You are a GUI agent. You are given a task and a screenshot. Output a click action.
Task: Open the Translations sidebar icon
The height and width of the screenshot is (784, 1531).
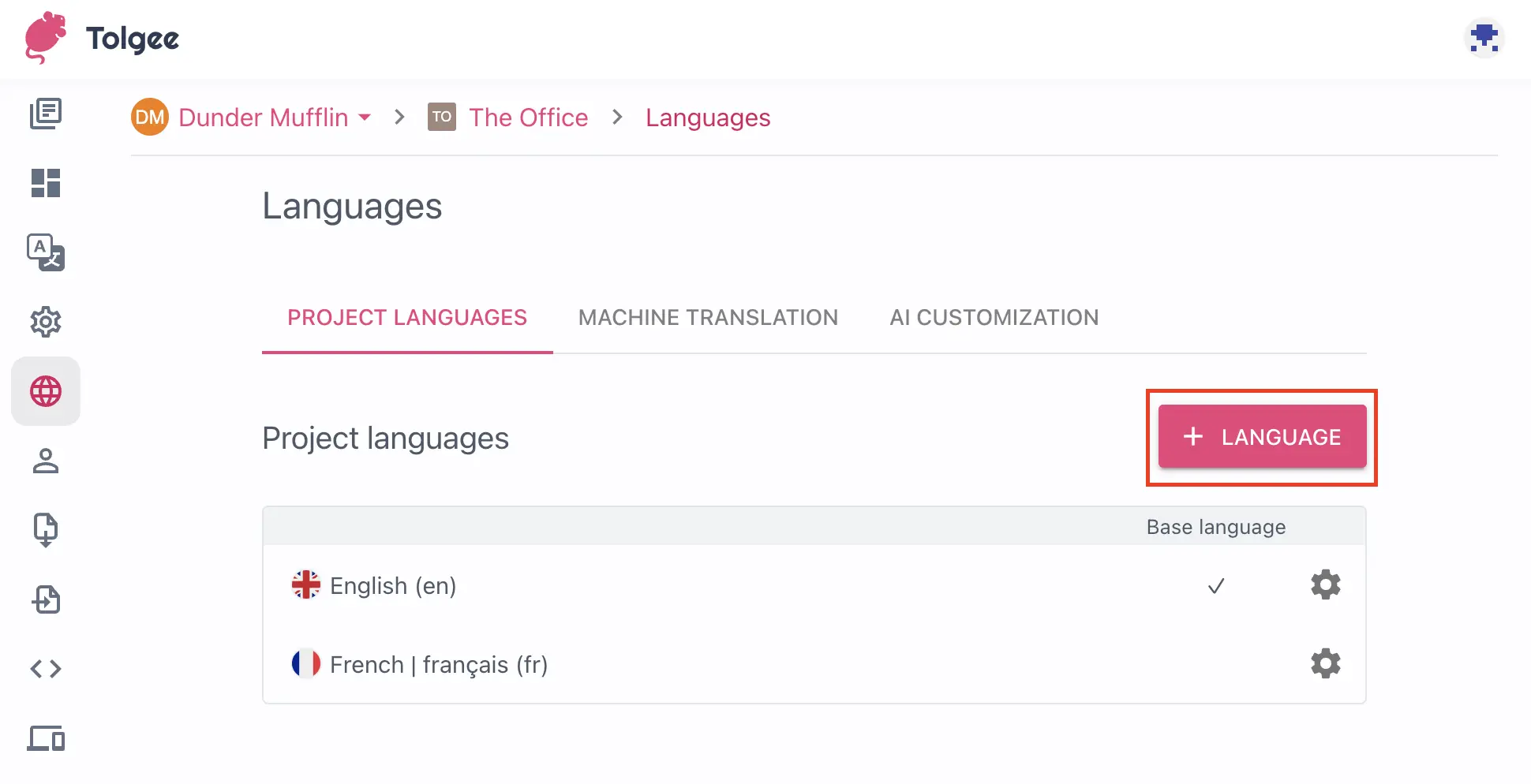click(x=46, y=252)
